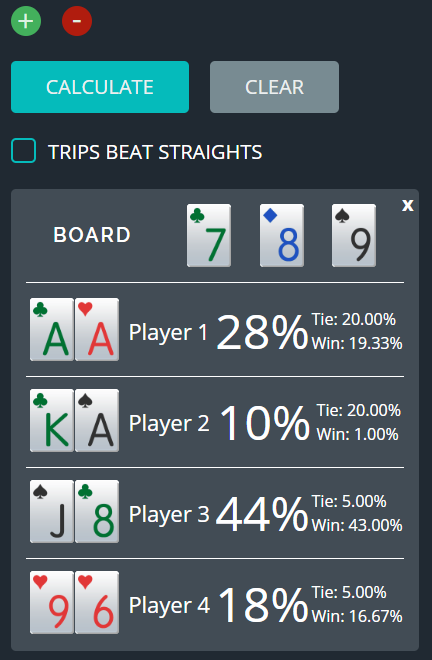Click Player 4's 6 of hearts card

point(97,602)
